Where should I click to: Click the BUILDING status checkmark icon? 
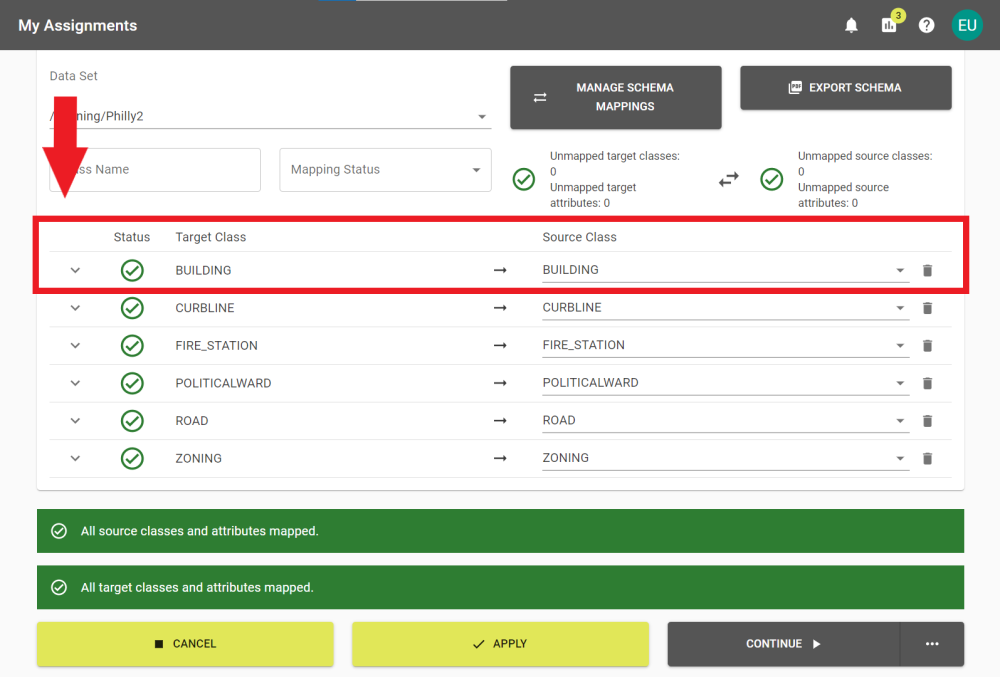132,270
